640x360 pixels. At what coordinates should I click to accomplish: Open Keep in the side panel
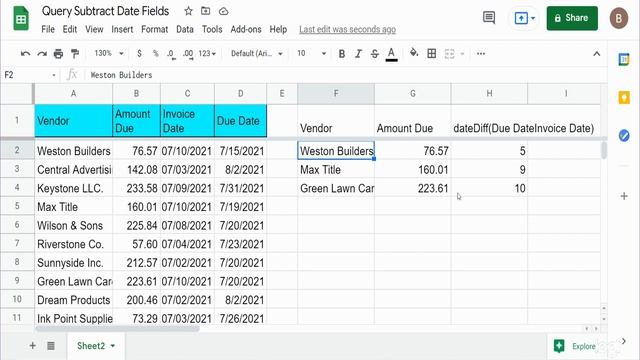(x=624, y=98)
